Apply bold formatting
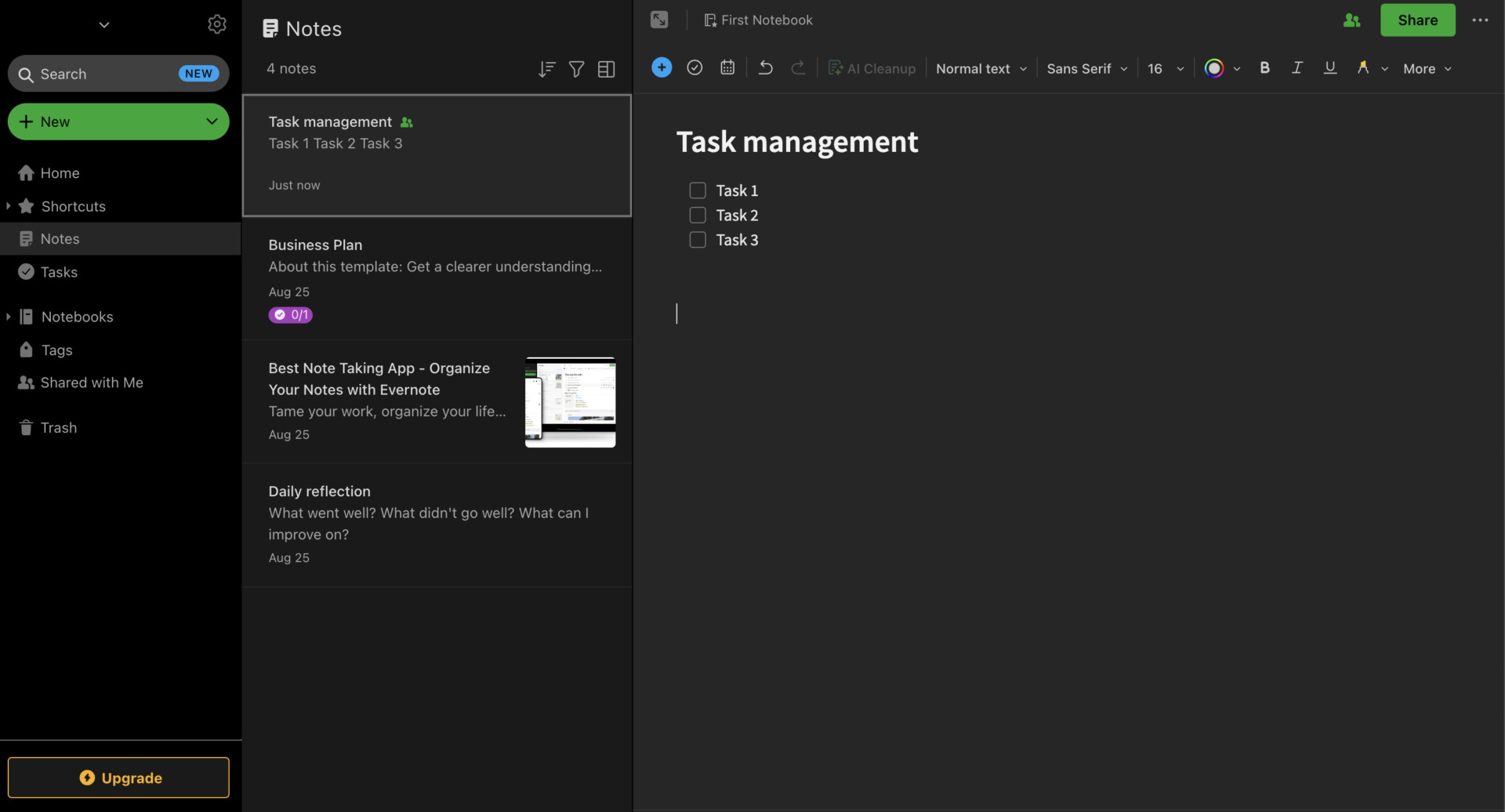The width and height of the screenshot is (1505, 812). coord(1264,67)
